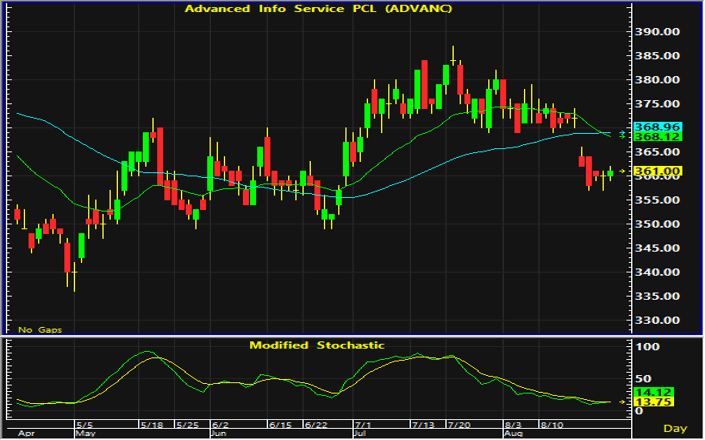The image size is (705, 440).
Task: Click the green 14.12 stochastic value label
Action: (x=653, y=392)
